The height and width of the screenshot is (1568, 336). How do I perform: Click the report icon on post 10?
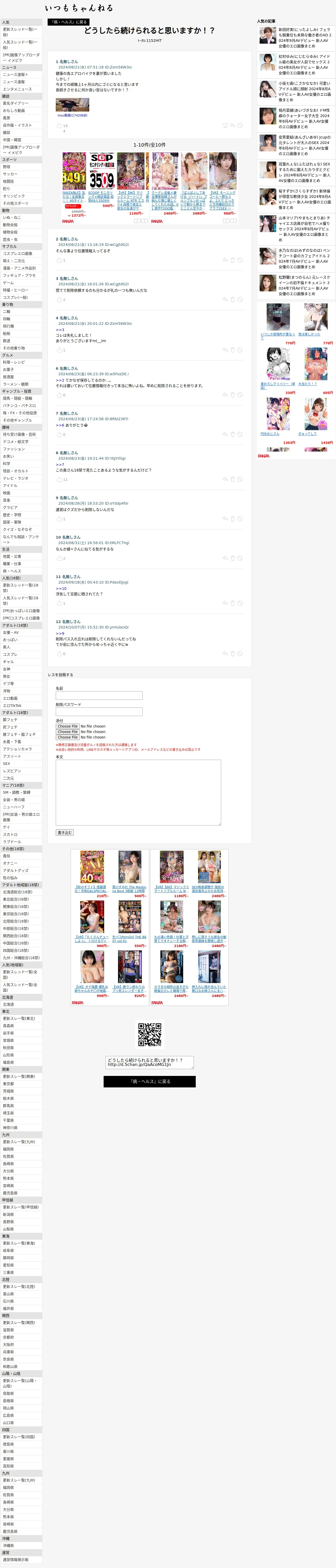(240, 558)
